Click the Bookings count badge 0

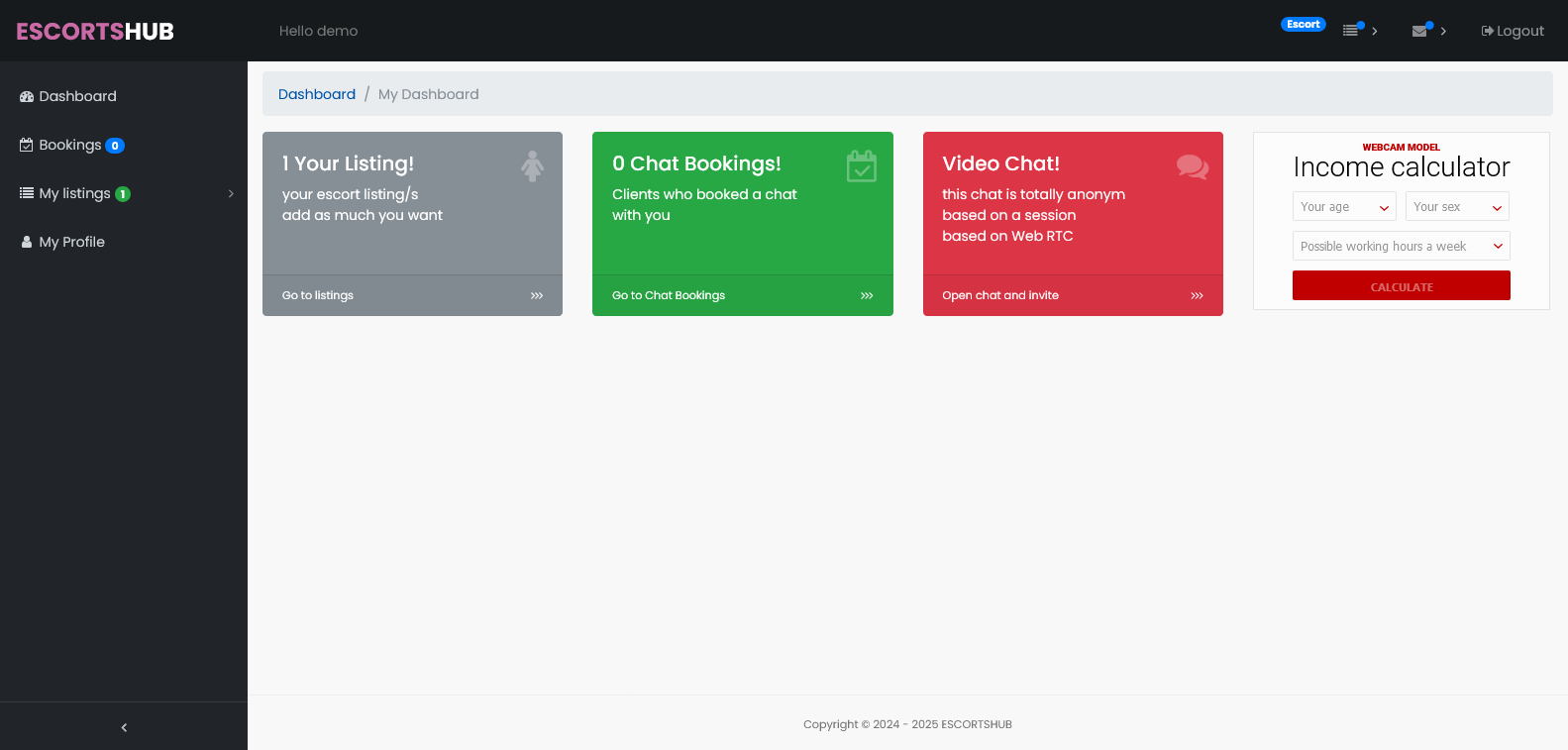115,146
